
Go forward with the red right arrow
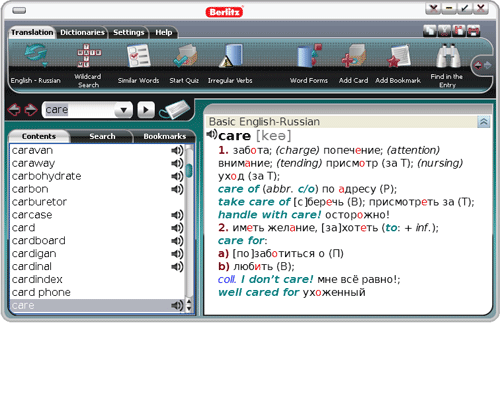[31, 110]
